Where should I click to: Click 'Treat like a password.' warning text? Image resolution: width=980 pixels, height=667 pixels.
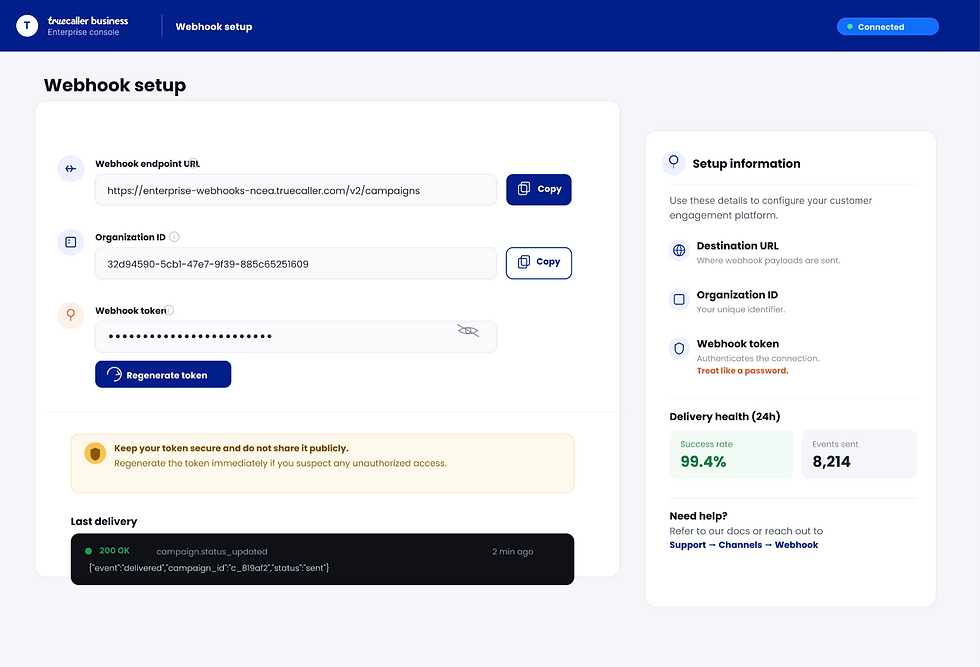[742, 371]
